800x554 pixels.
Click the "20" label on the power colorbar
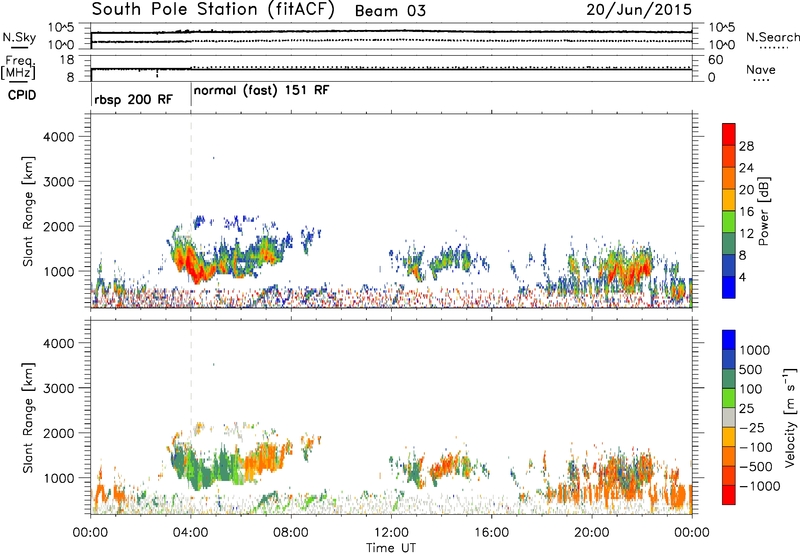coord(746,190)
